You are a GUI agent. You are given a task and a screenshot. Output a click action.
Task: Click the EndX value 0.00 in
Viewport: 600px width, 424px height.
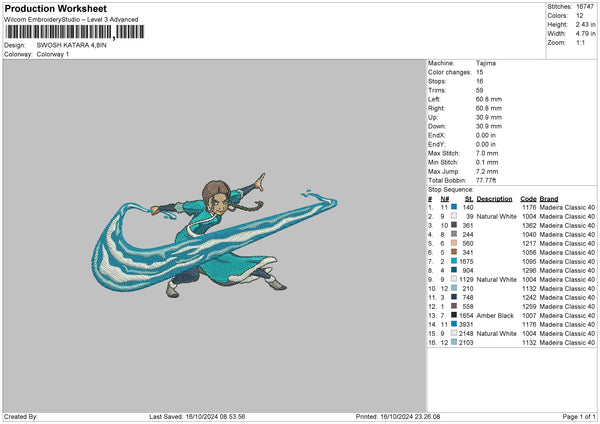coord(486,135)
